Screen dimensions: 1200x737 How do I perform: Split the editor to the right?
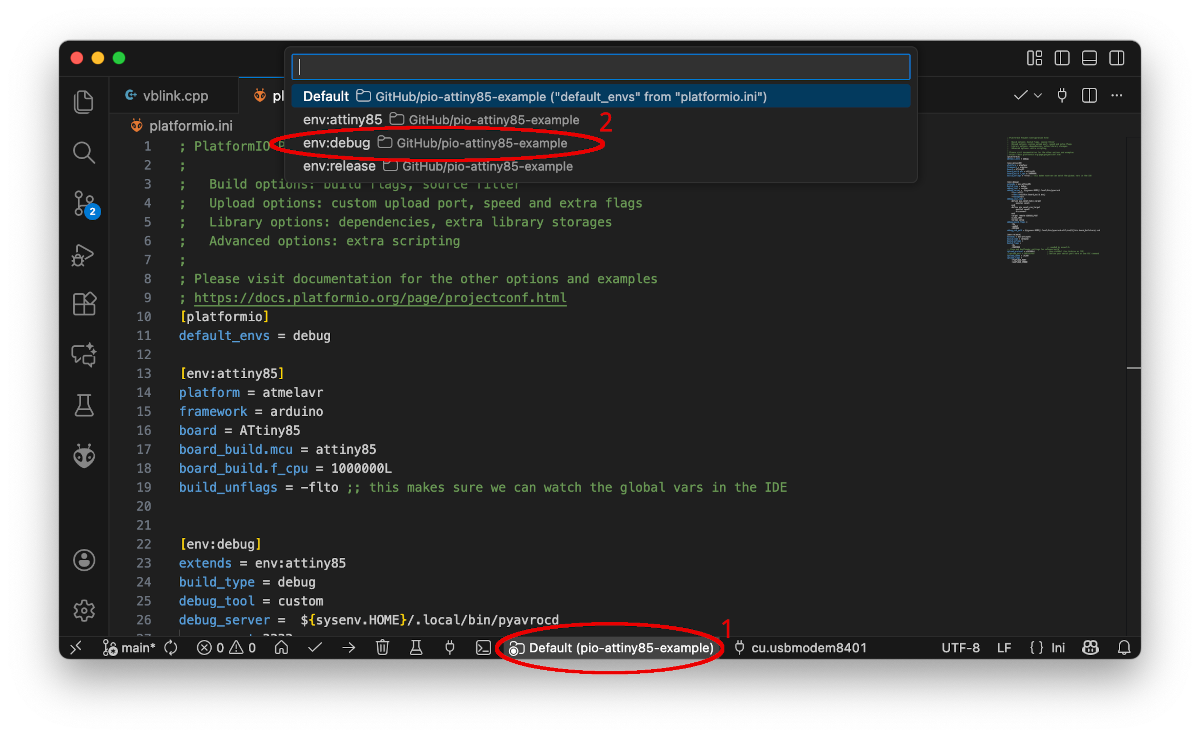(x=1090, y=96)
